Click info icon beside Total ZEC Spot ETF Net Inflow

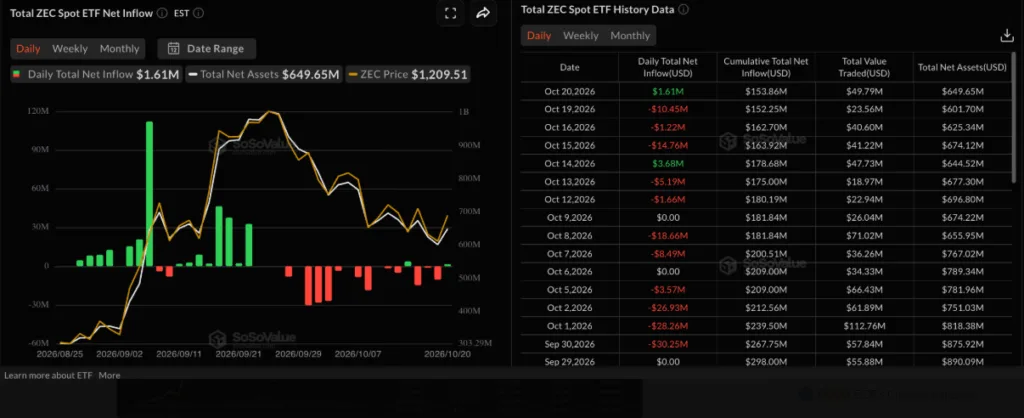click(162, 12)
